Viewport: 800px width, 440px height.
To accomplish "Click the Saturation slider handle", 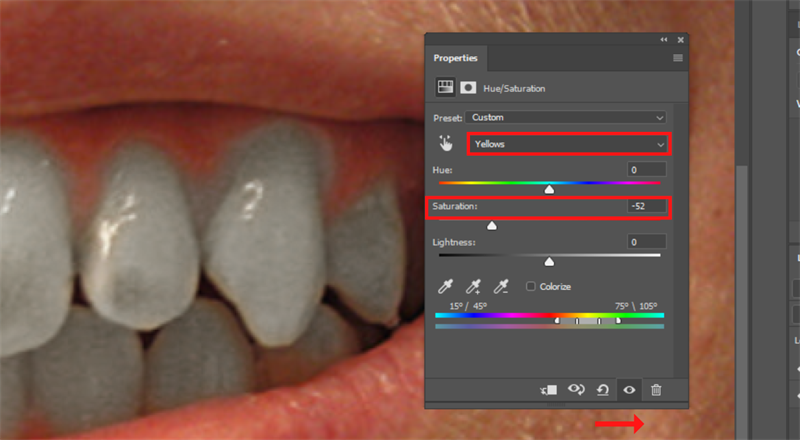I will pos(492,226).
